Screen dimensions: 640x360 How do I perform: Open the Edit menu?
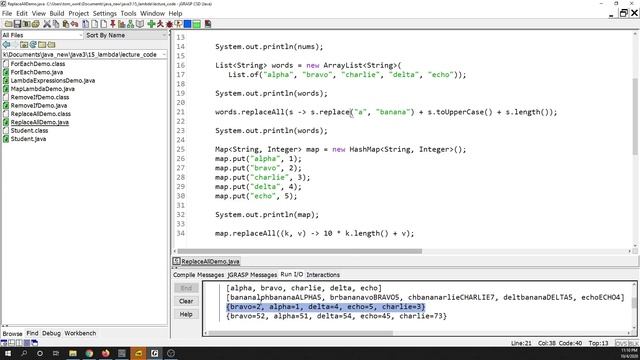(22, 13)
